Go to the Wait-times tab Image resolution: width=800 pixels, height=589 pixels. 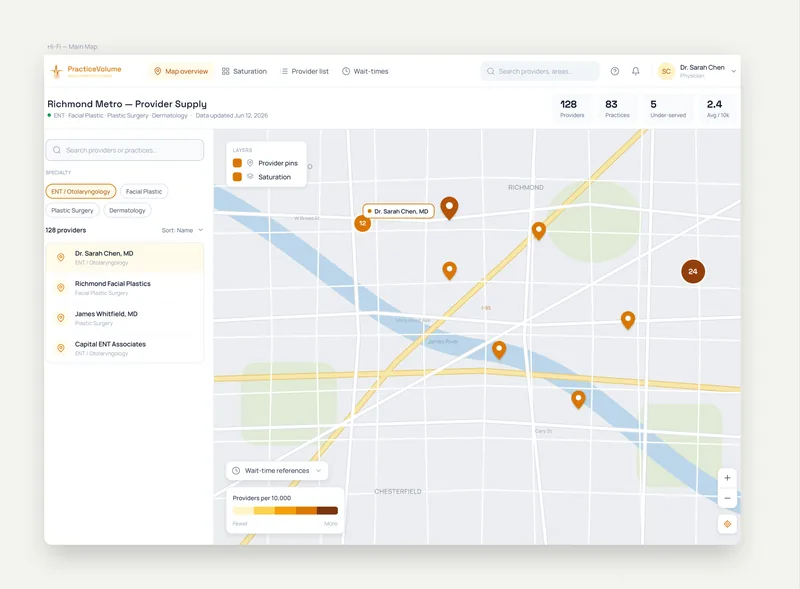(365, 71)
